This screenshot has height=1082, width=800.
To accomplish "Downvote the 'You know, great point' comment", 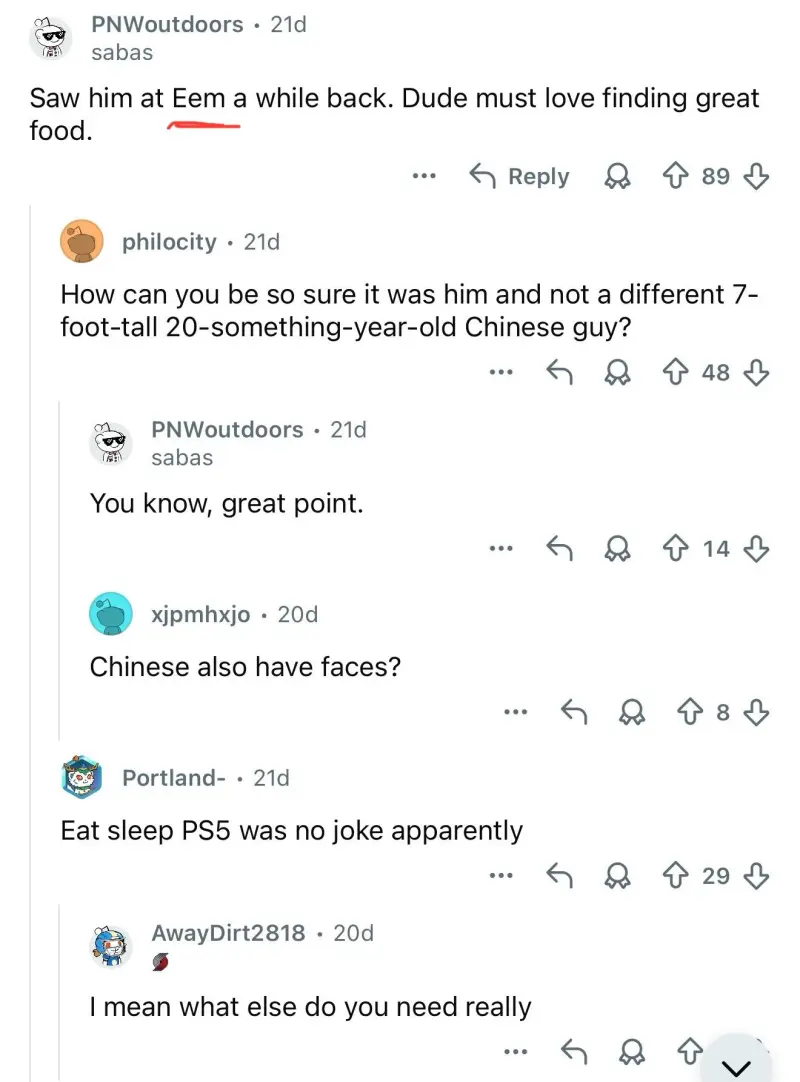I will (757, 548).
